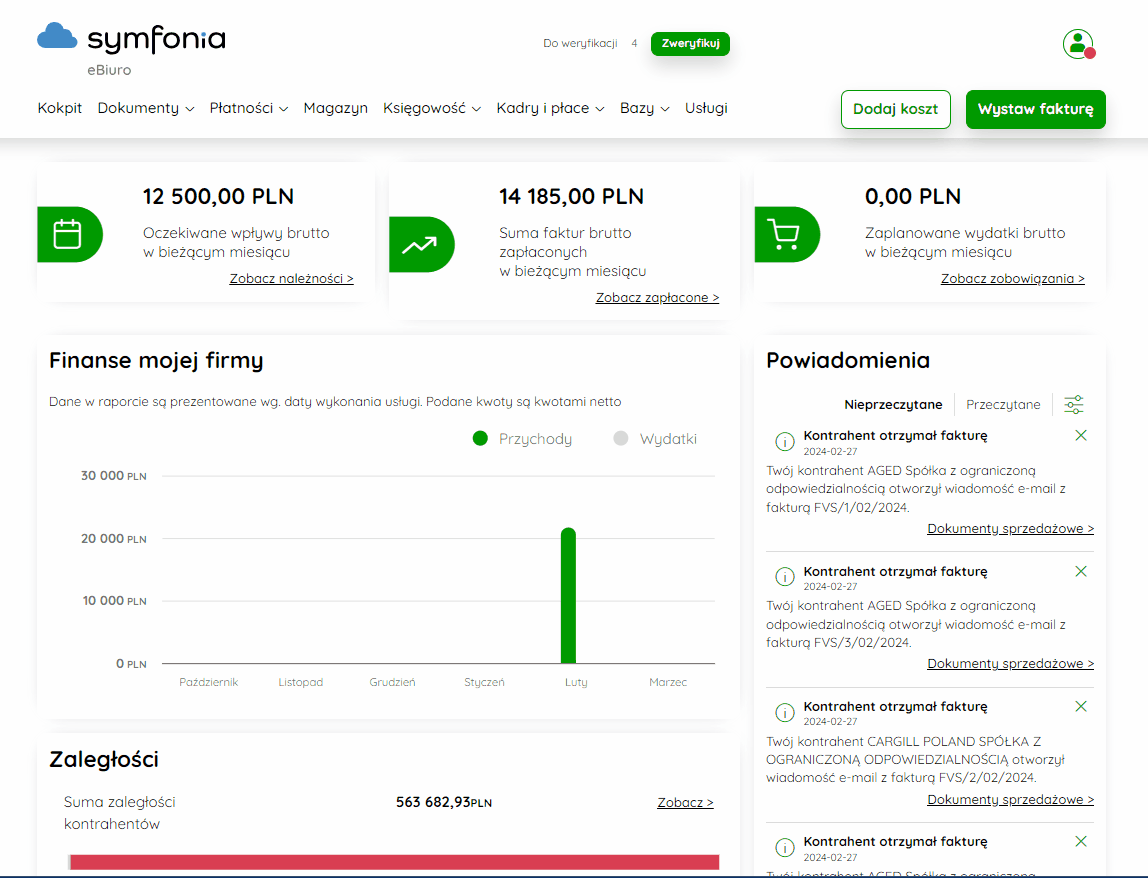Dismiss the FVS/1/02/2024 invoice notification
This screenshot has width=1148, height=878.
(x=1081, y=436)
